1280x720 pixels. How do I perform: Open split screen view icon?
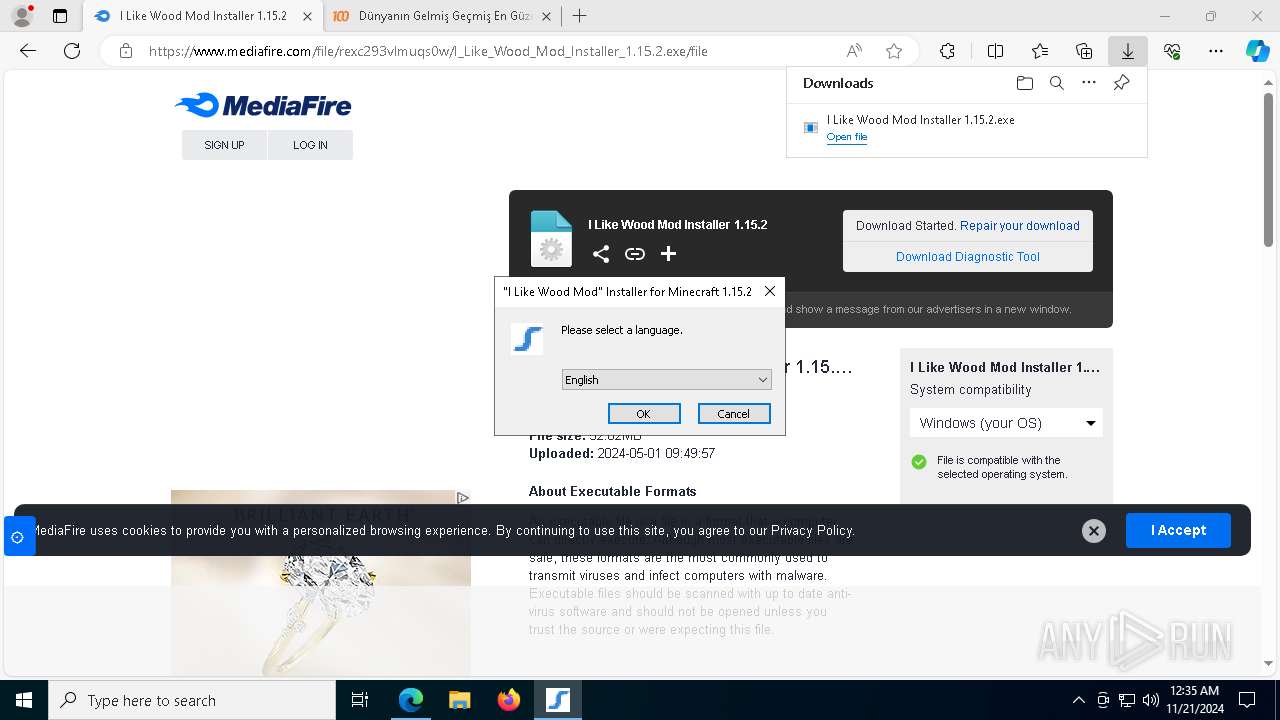[x=995, y=51]
